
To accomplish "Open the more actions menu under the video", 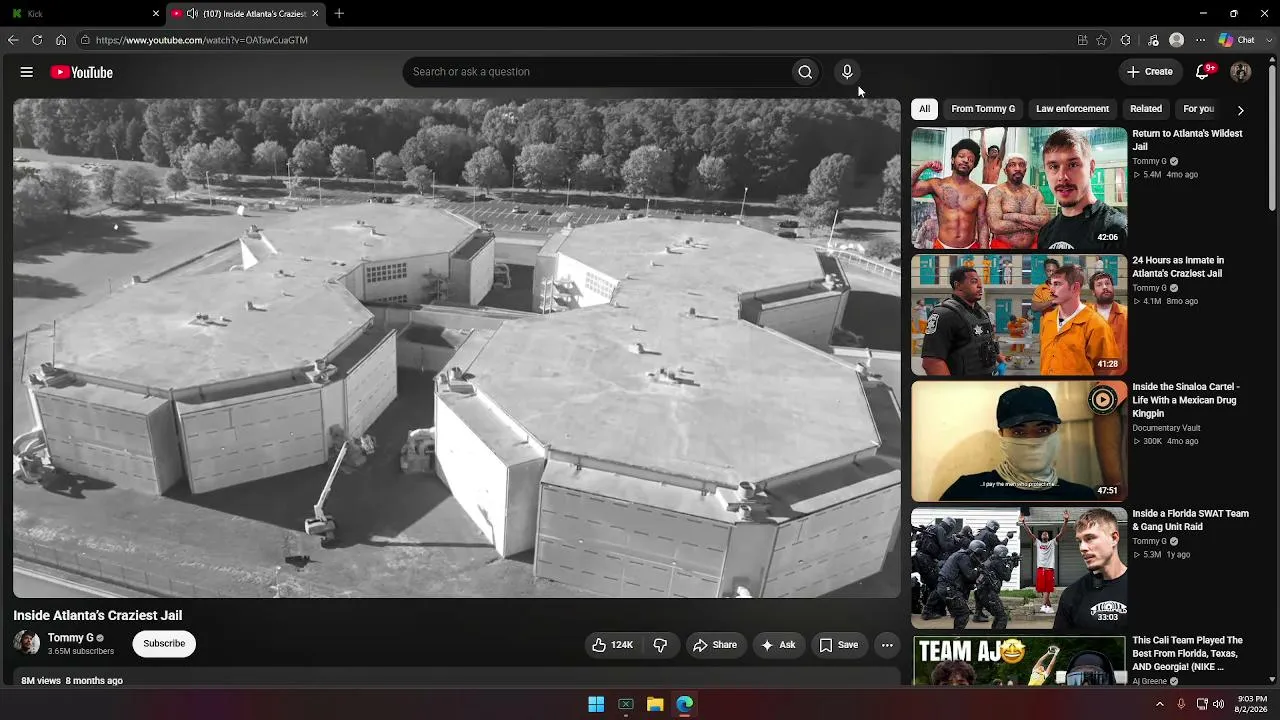I will 887,645.
